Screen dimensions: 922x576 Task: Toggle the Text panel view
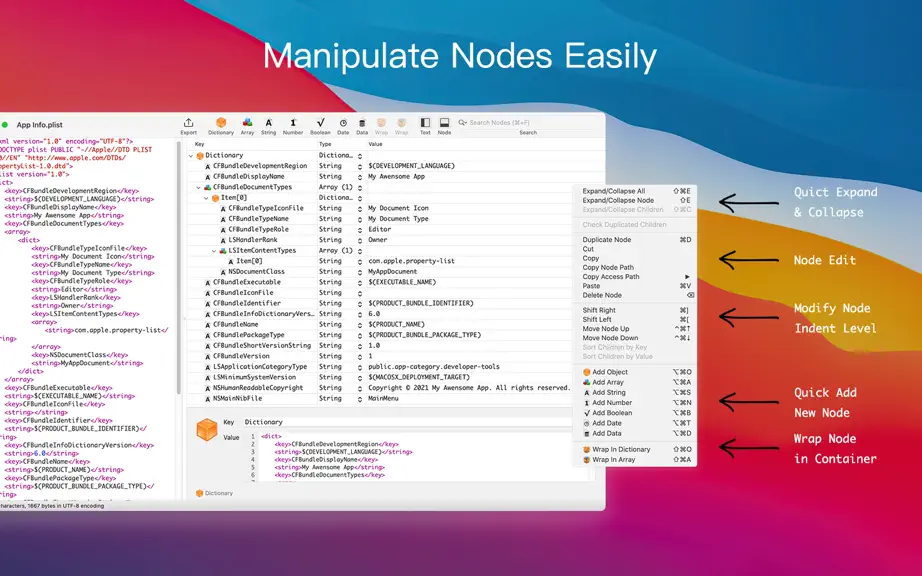425,126
